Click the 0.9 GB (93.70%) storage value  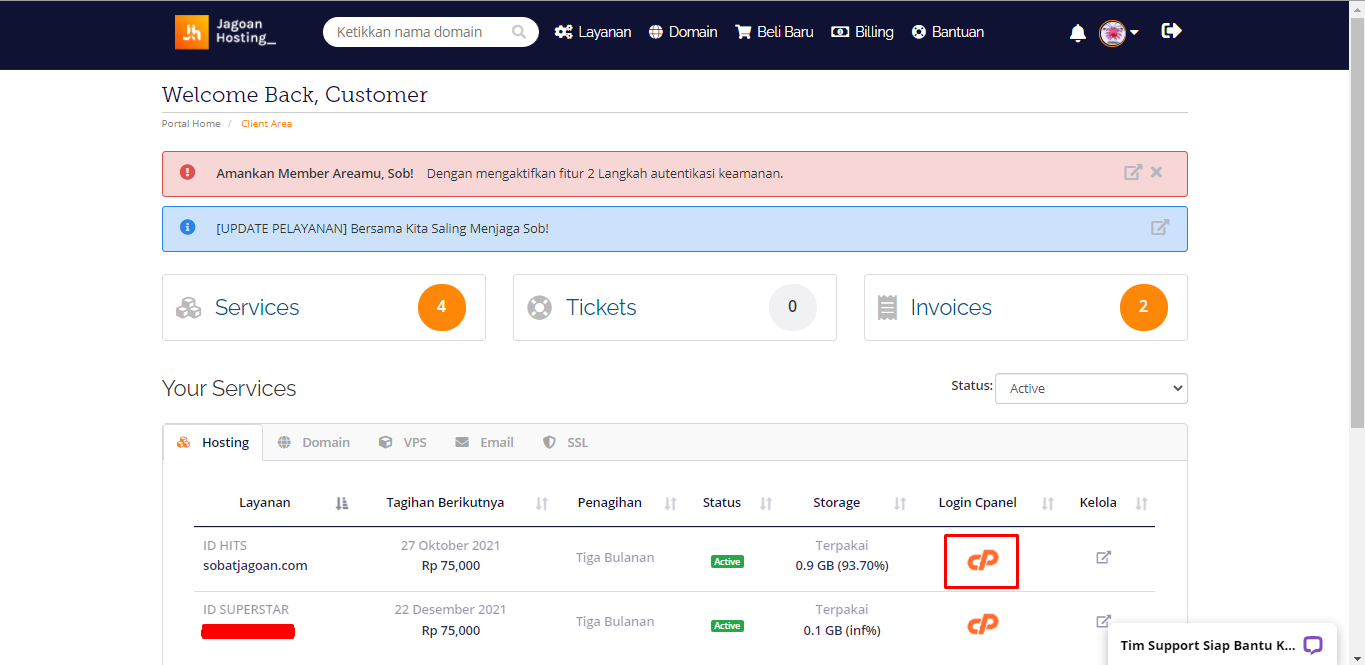842,565
